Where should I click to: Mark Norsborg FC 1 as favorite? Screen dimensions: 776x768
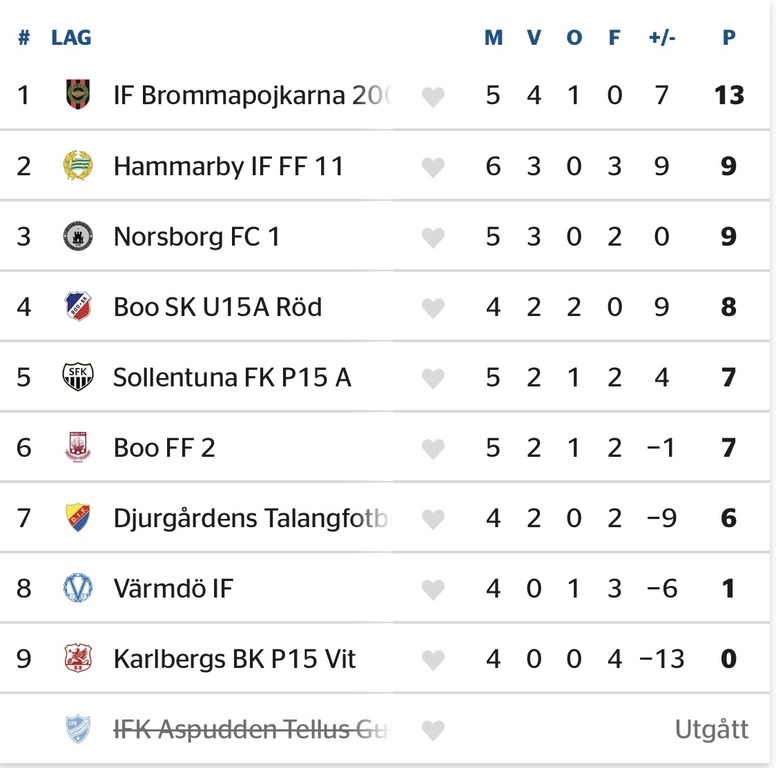[x=432, y=237]
